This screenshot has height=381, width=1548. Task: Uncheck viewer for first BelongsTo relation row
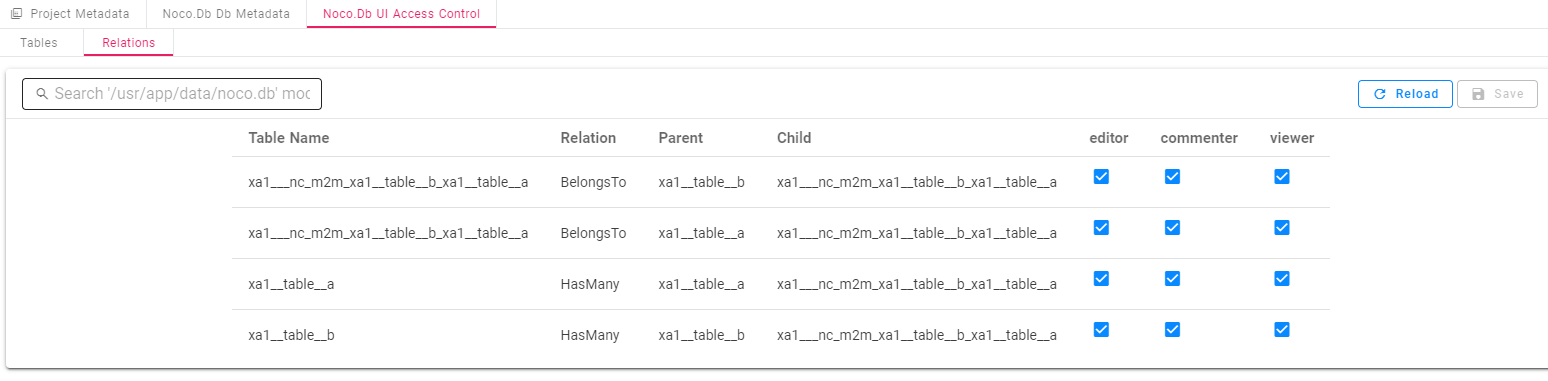[x=1282, y=177]
